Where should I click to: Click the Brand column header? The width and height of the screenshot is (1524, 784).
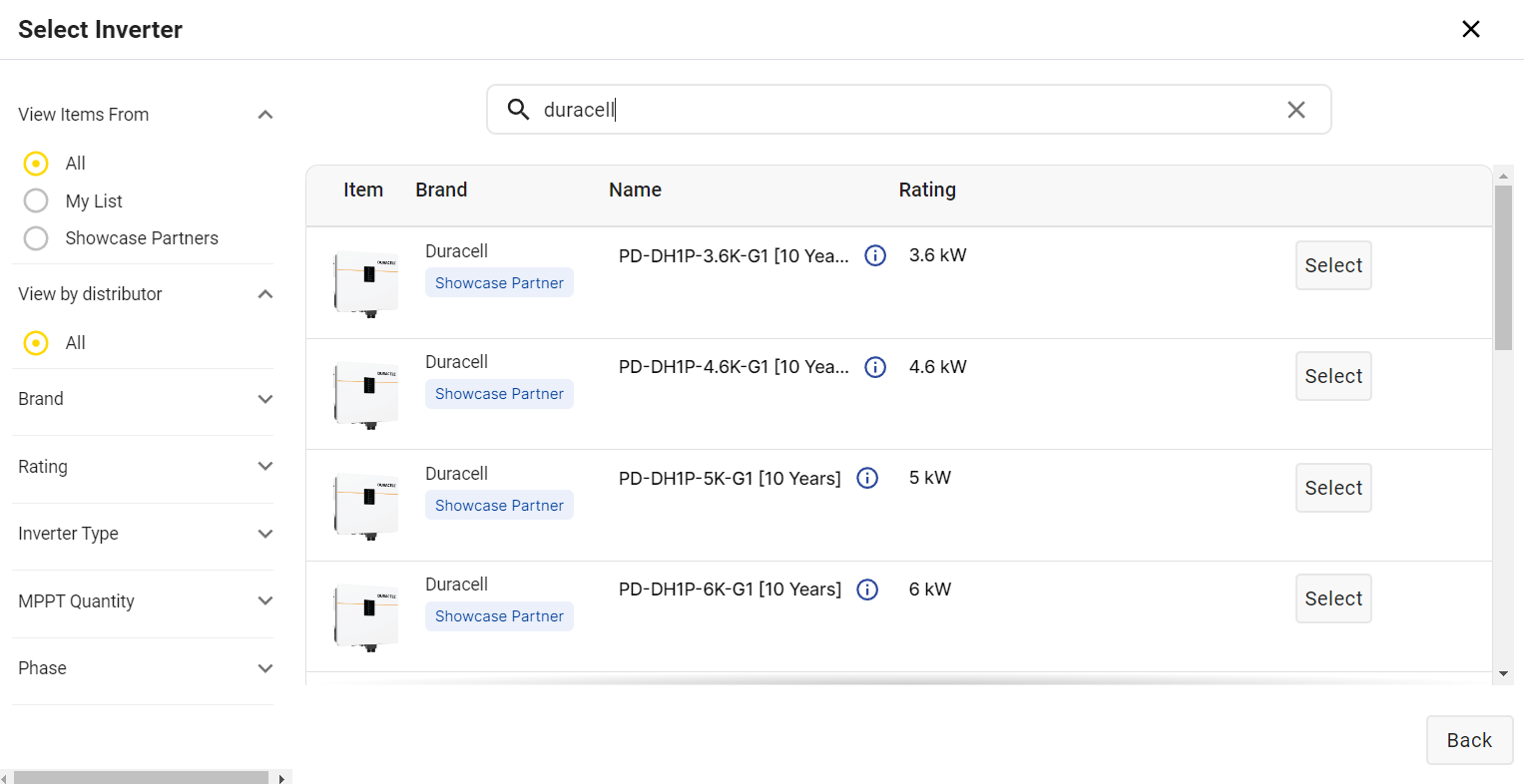(441, 190)
